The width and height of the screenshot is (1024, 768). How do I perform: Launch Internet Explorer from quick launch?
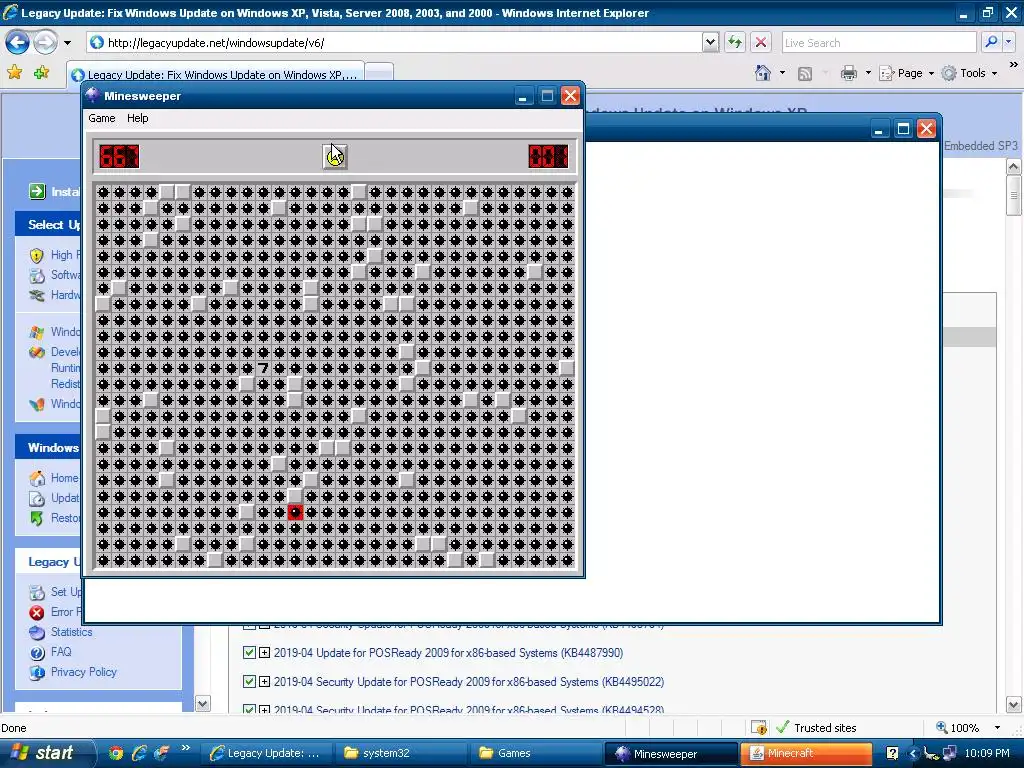click(138, 753)
